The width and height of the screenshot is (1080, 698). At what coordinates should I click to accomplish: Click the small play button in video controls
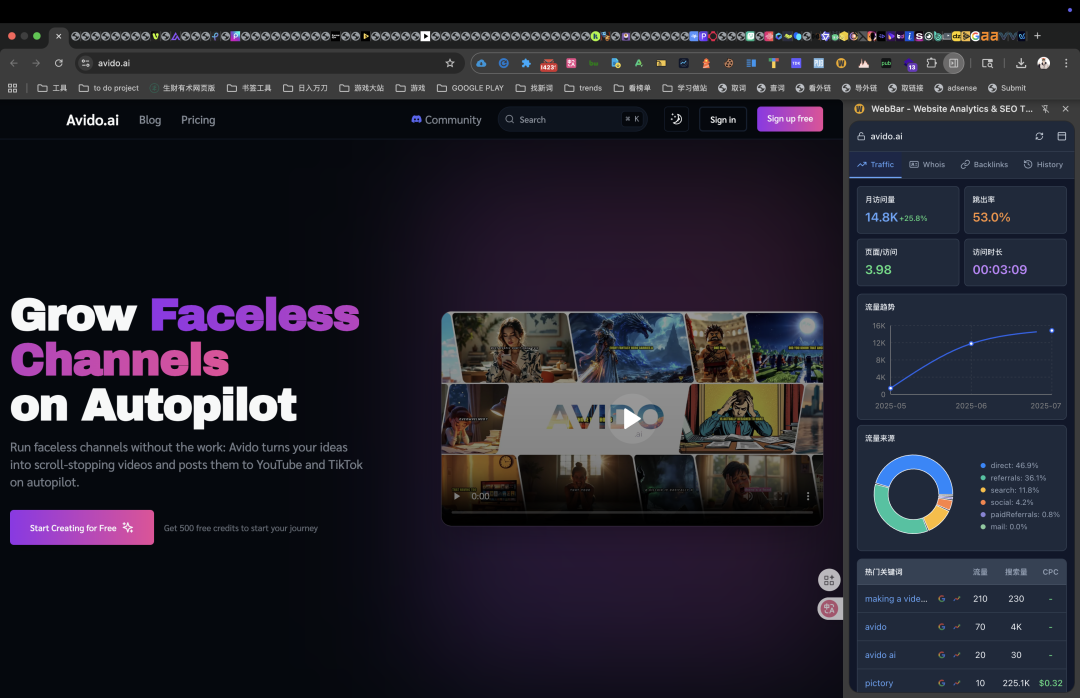coord(456,496)
